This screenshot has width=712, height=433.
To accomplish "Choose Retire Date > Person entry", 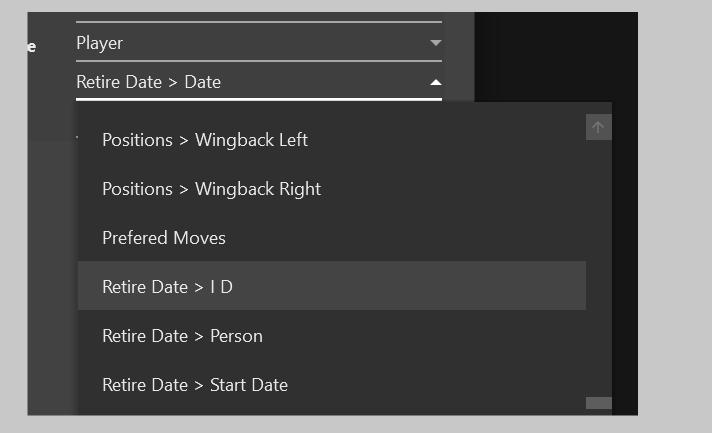I will pyautogui.click(x=331, y=336).
